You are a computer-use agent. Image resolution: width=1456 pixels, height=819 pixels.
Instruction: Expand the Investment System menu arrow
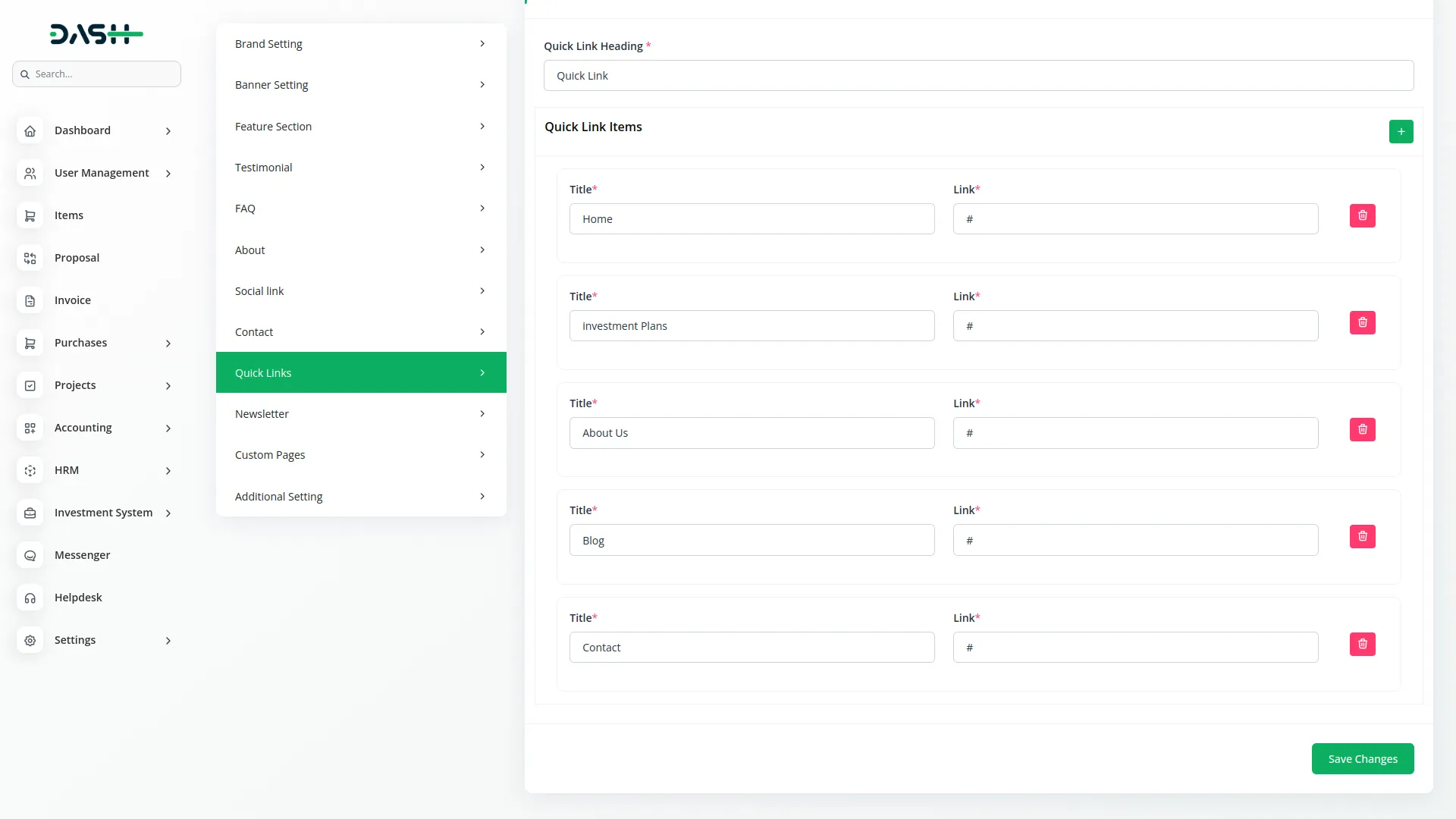click(168, 513)
